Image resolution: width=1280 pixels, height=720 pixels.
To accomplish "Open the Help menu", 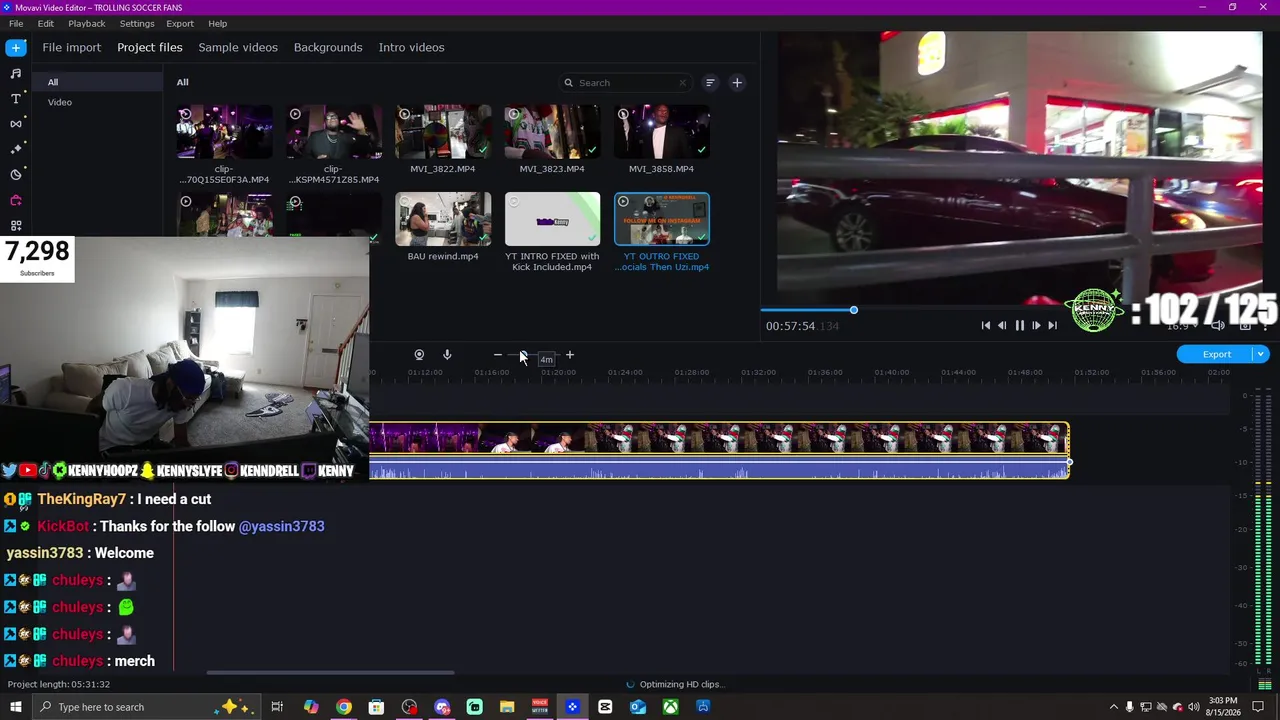I will 218,23.
